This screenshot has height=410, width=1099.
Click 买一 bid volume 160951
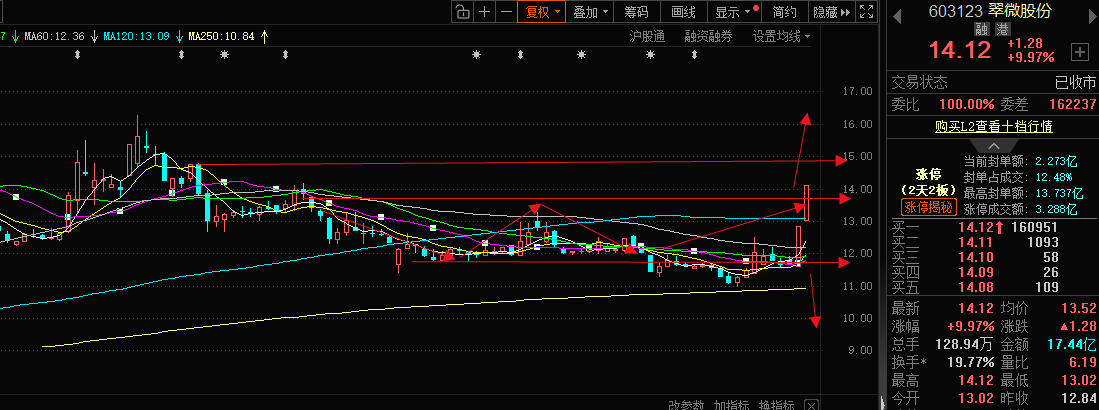[x=1033, y=227]
